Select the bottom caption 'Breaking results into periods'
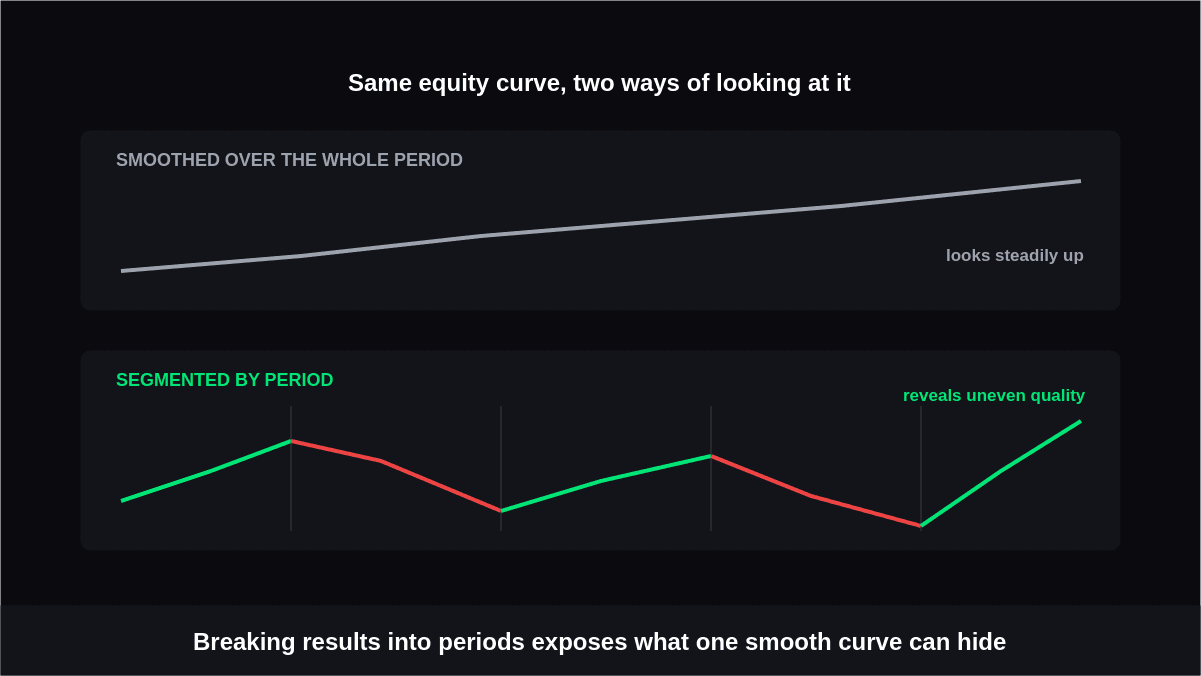Image resolution: width=1201 pixels, height=676 pixels. tap(599, 642)
